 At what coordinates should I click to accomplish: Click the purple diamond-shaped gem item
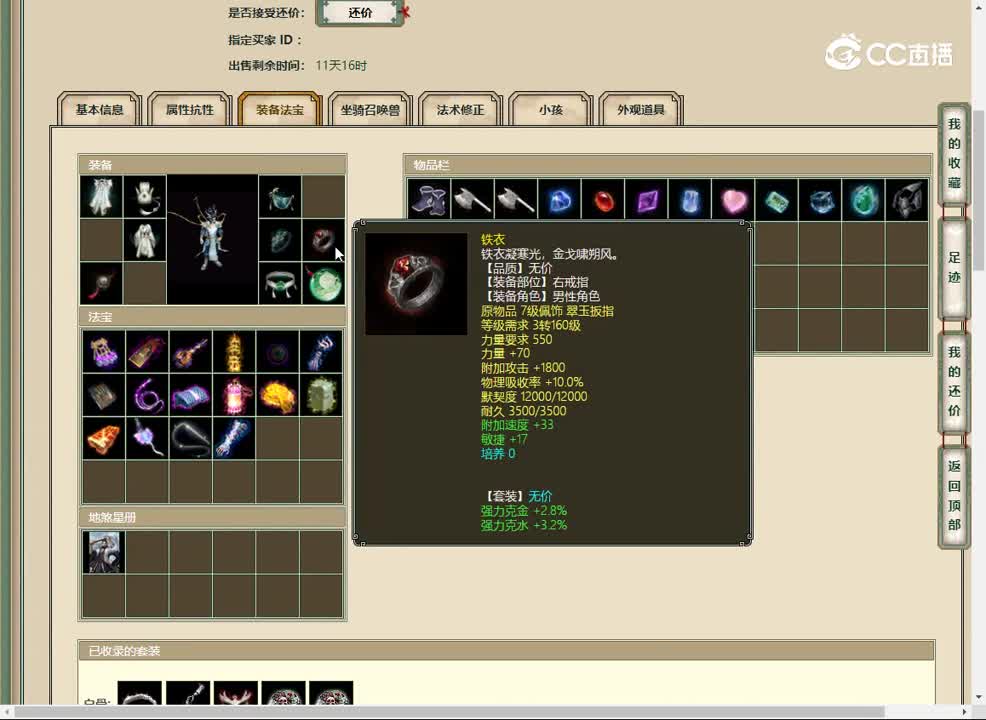pyautogui.click(x=646, y=200)
